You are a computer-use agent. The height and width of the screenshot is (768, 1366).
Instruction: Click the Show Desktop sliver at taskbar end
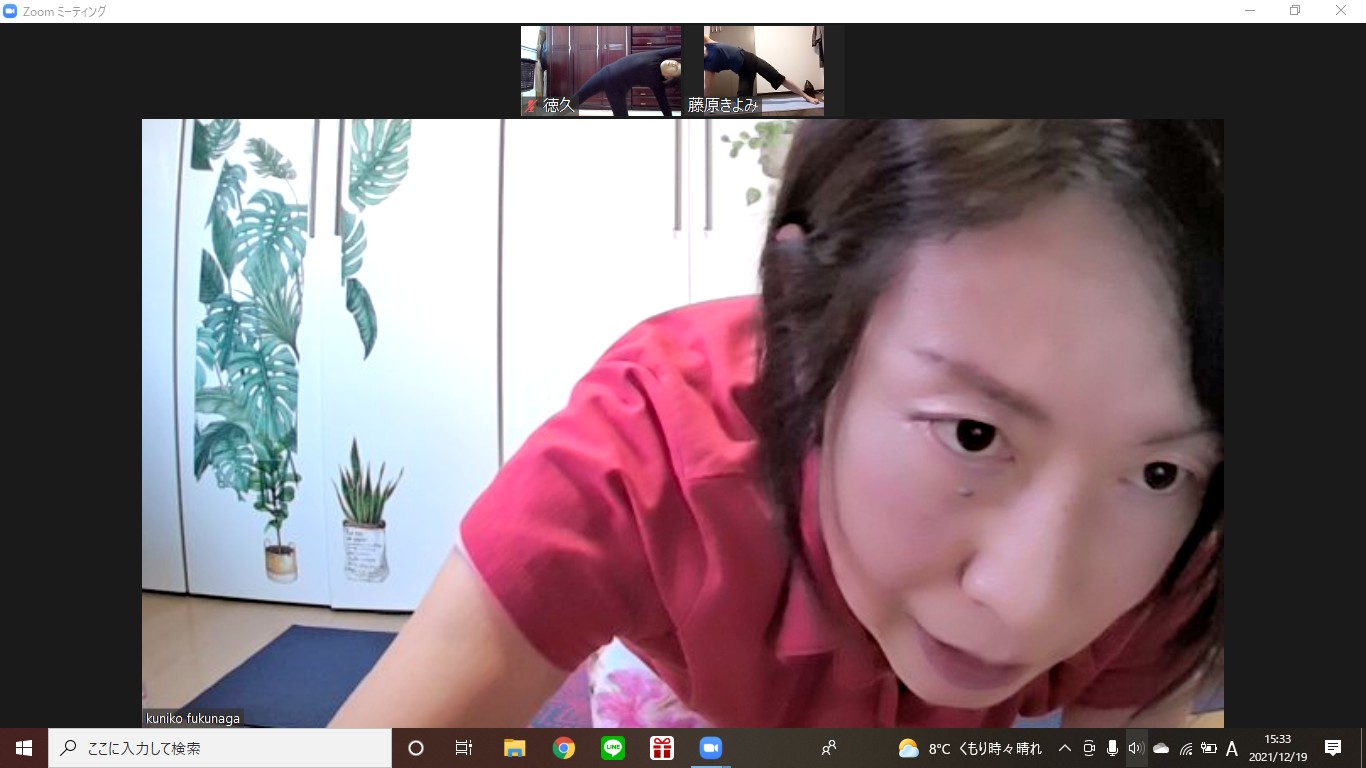(x=1362, y=748)
